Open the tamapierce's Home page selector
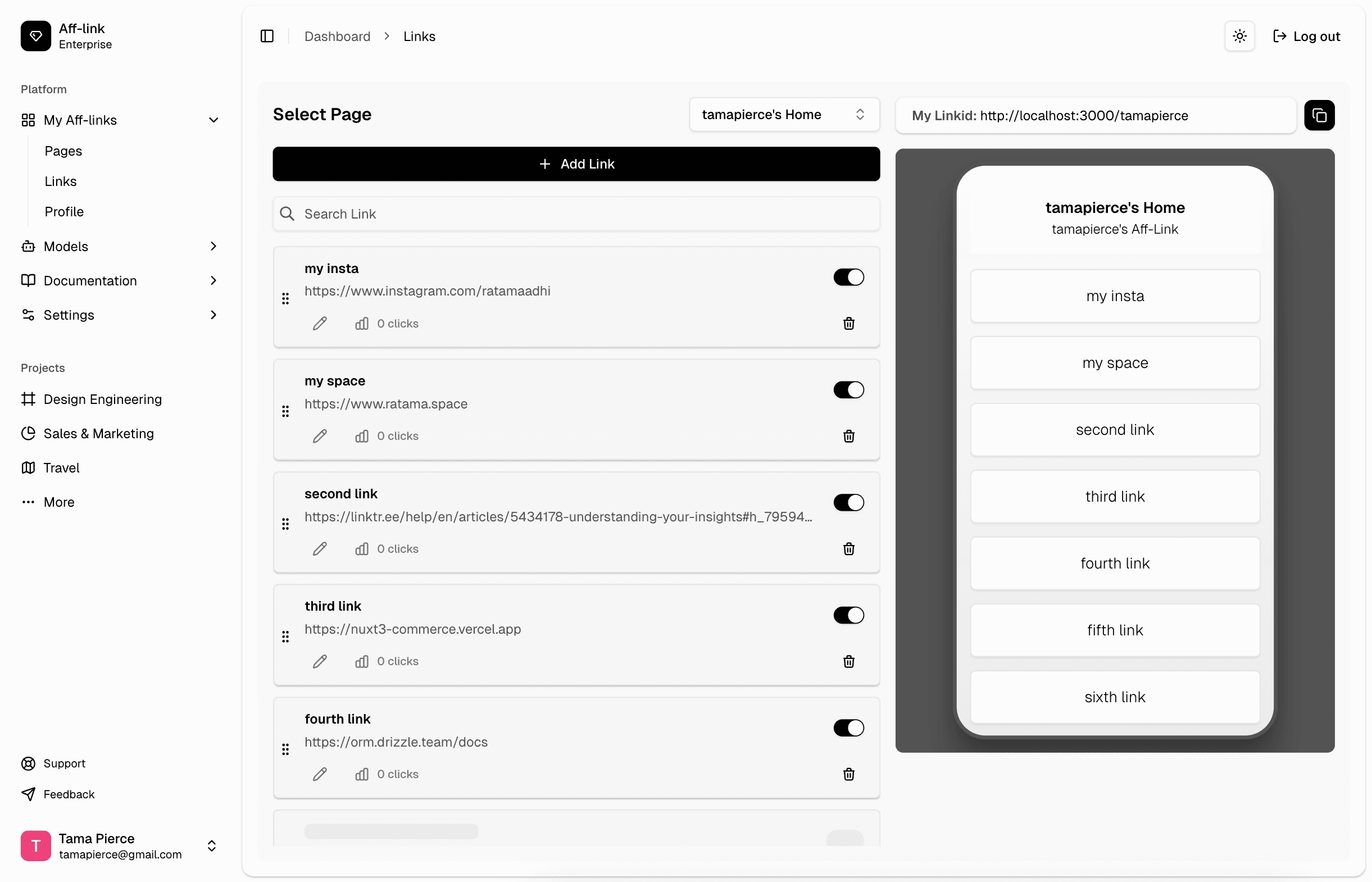Image resolution: width=1372 pixels, height=882 pixels. pos(784,115)
